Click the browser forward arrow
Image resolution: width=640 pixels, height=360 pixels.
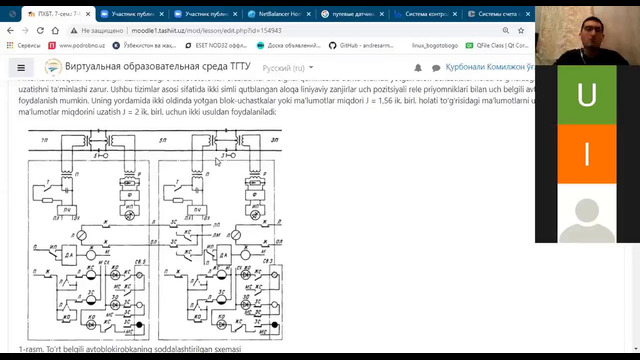[25, 31]
